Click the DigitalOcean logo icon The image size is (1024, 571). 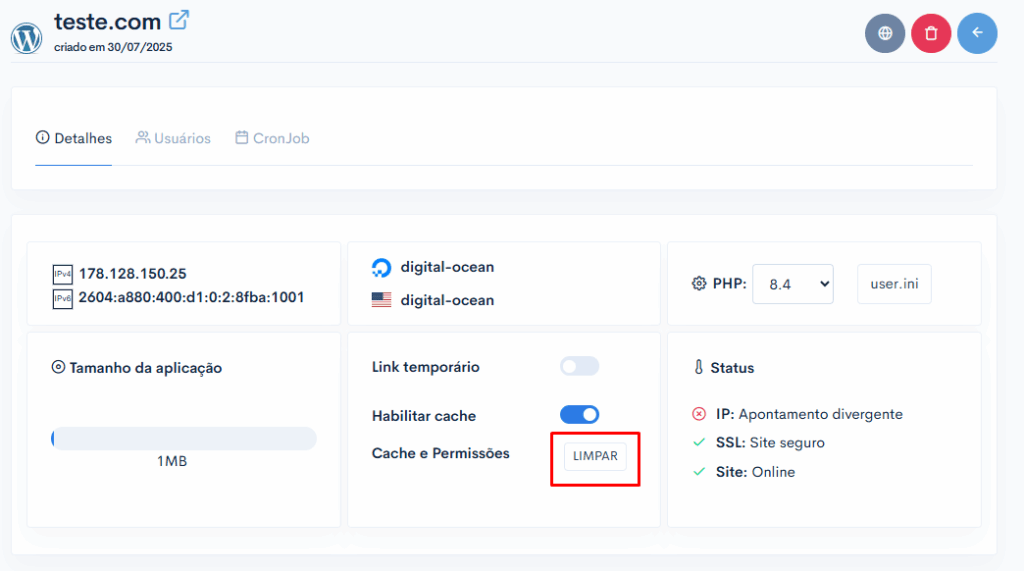[381, 267]
